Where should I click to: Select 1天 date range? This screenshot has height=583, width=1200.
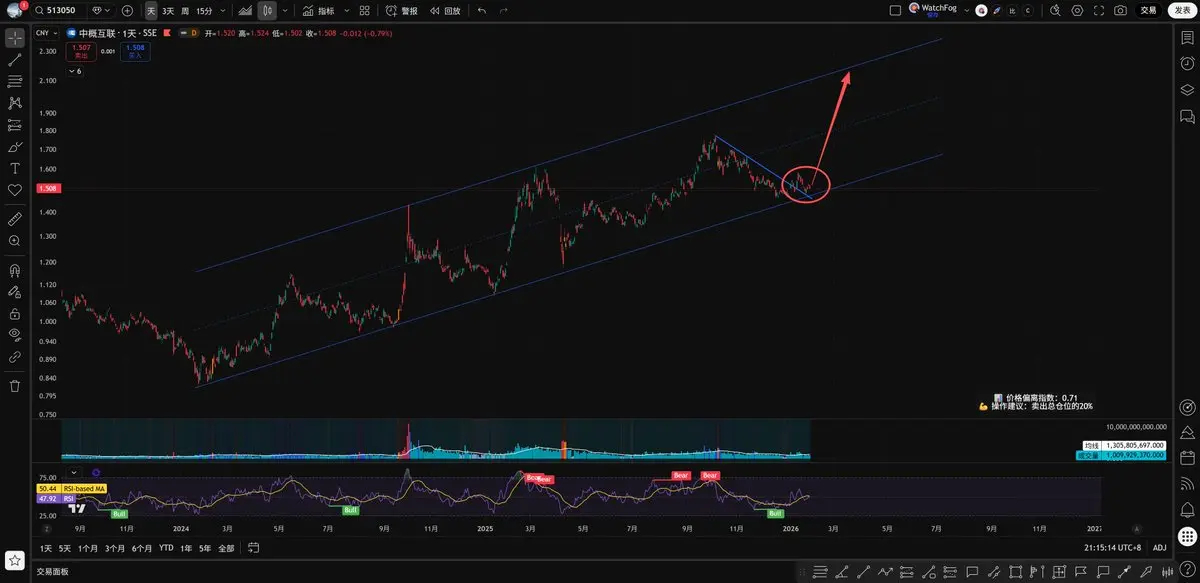coord(46,548)
